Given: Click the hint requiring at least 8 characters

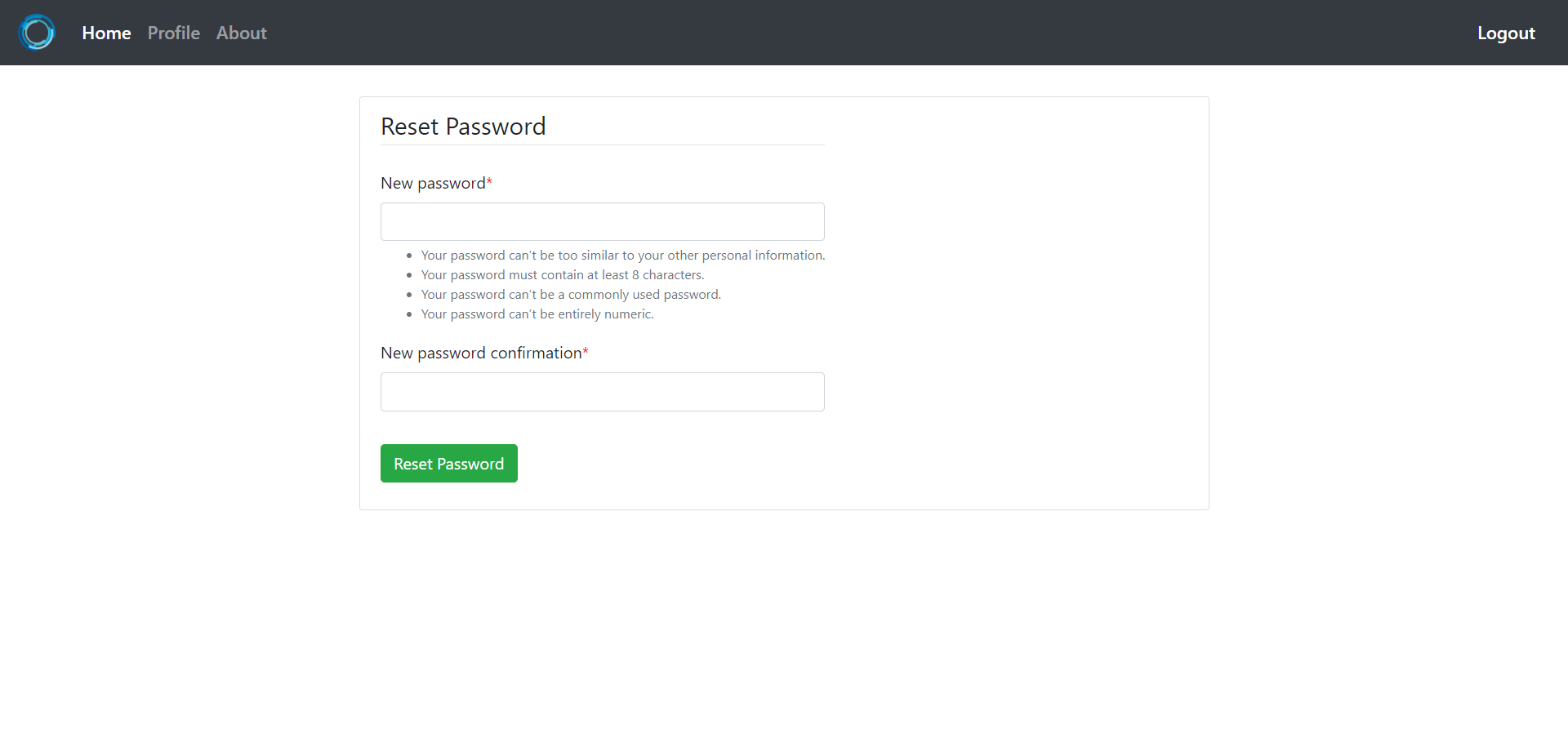Looking at the screenshot, I should (x=563, y=275).
